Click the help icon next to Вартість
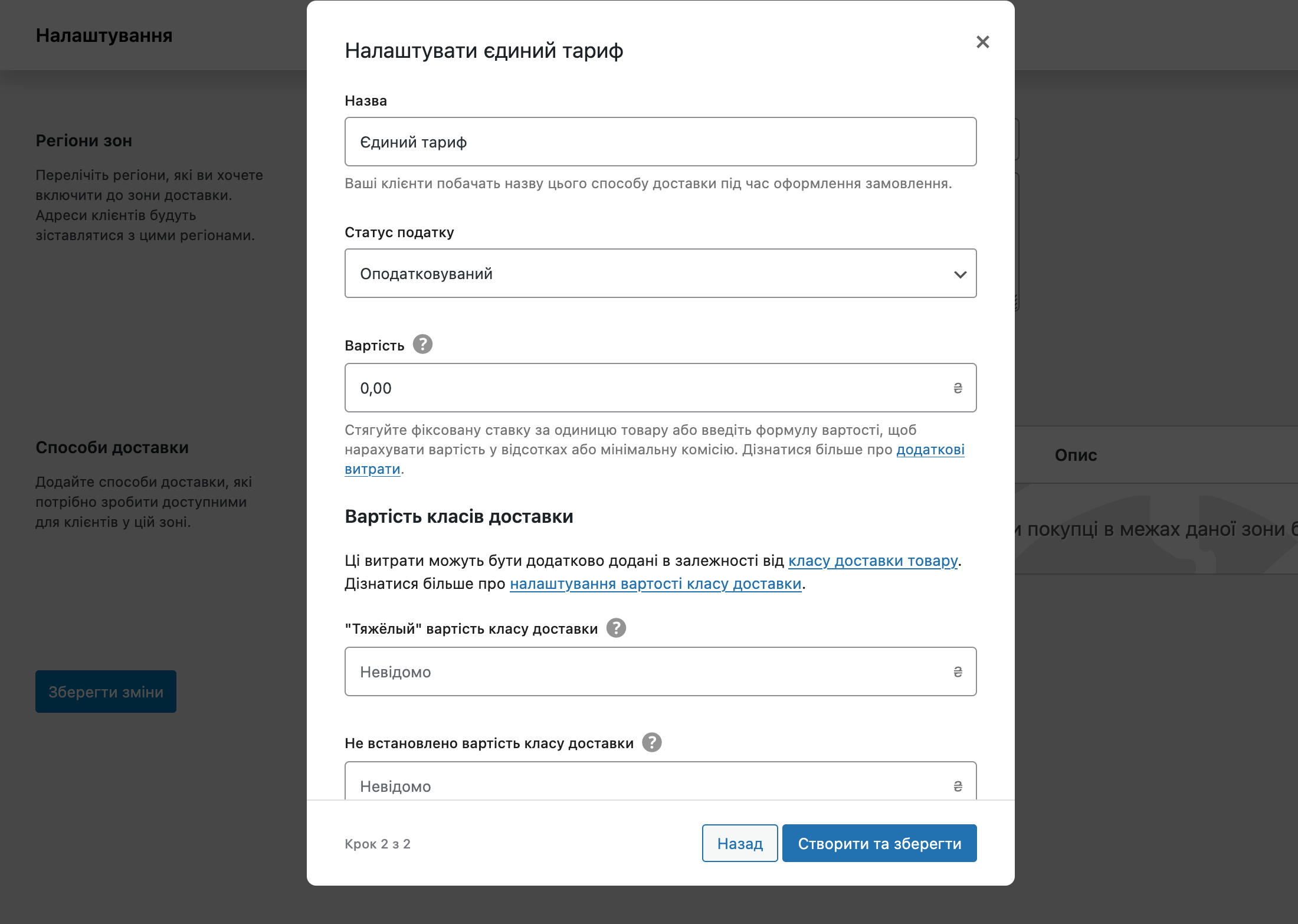The height and width of the screenshot is (924, 1298). coord(422,344)
